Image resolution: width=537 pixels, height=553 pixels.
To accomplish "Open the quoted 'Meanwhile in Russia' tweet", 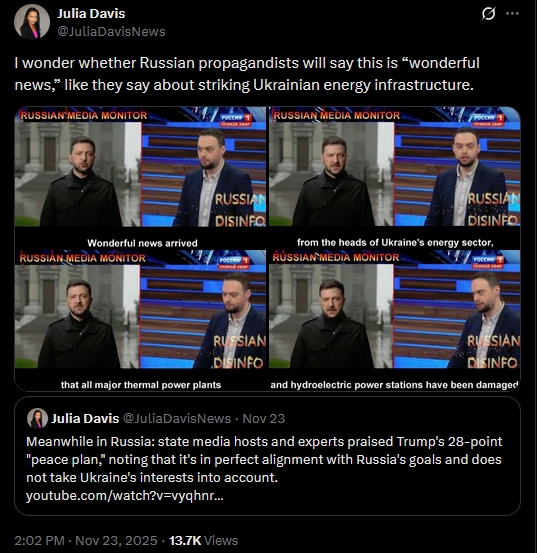I will [267, 456].
